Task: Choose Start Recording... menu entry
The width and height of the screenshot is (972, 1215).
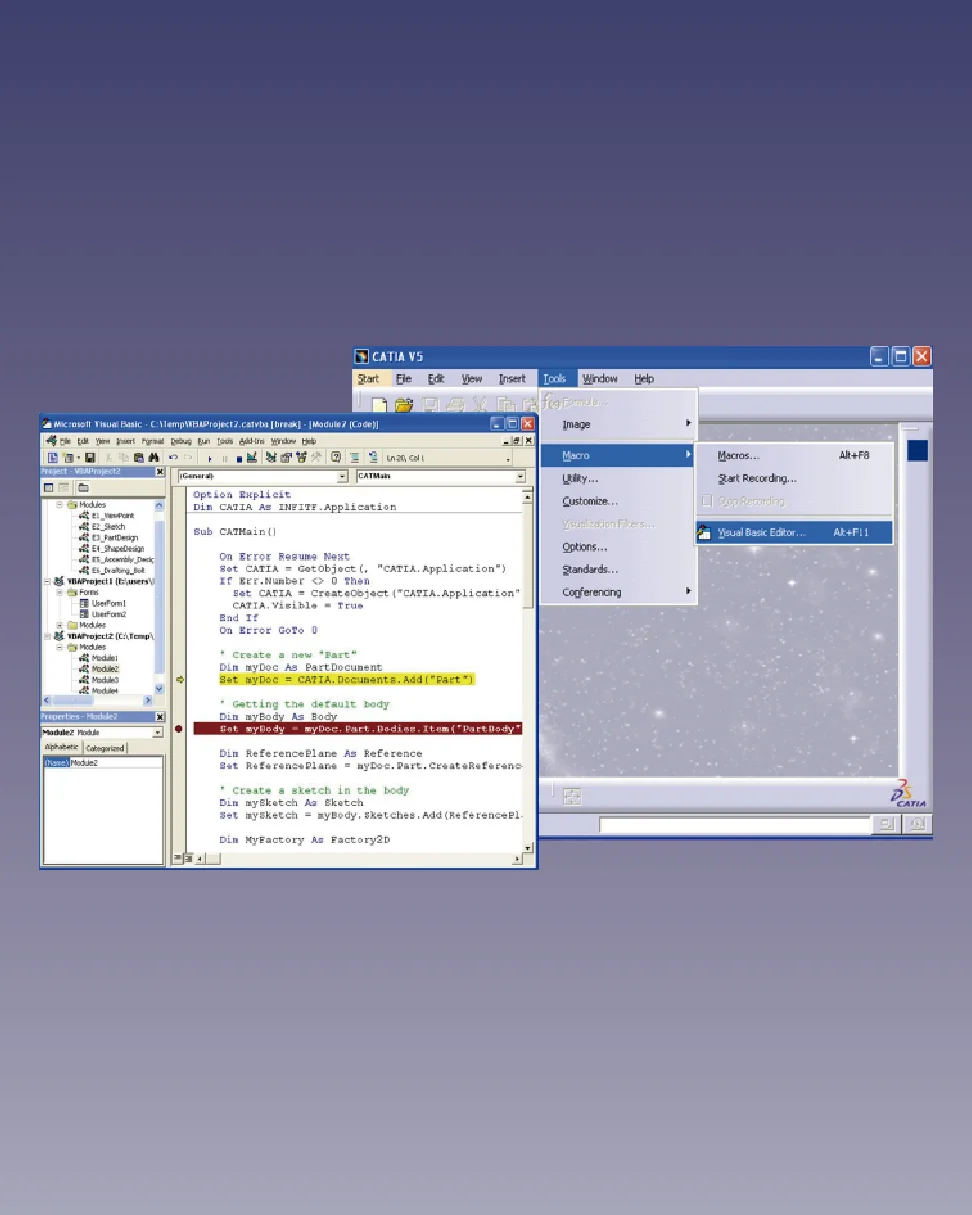Action: (x=757, y=479)
